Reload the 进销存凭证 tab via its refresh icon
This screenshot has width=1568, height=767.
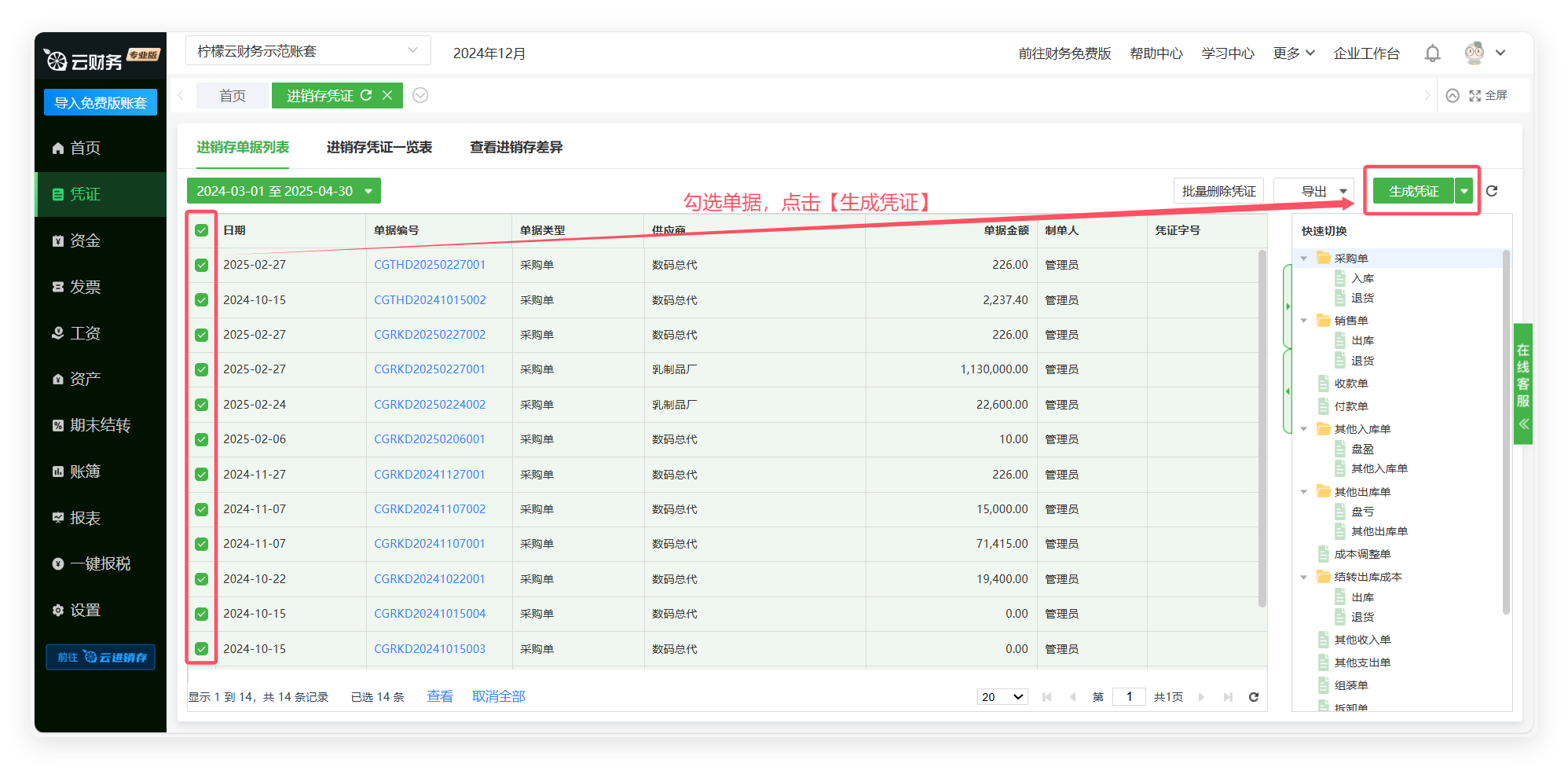[366, 95]
